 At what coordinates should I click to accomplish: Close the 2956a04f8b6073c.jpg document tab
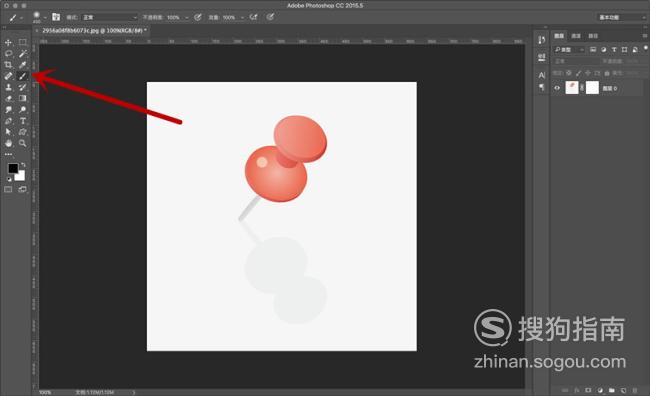click(36, 31)
